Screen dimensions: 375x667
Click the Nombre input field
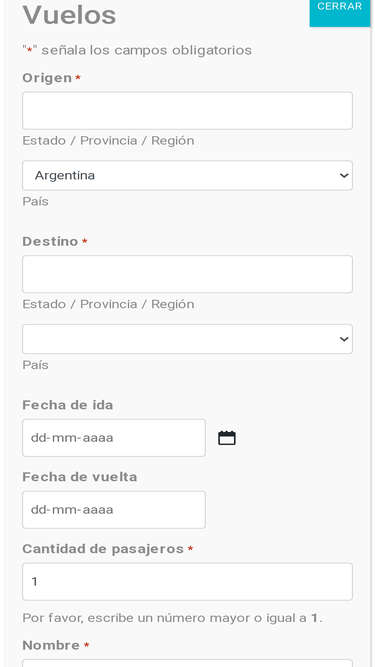click(187, 663)
